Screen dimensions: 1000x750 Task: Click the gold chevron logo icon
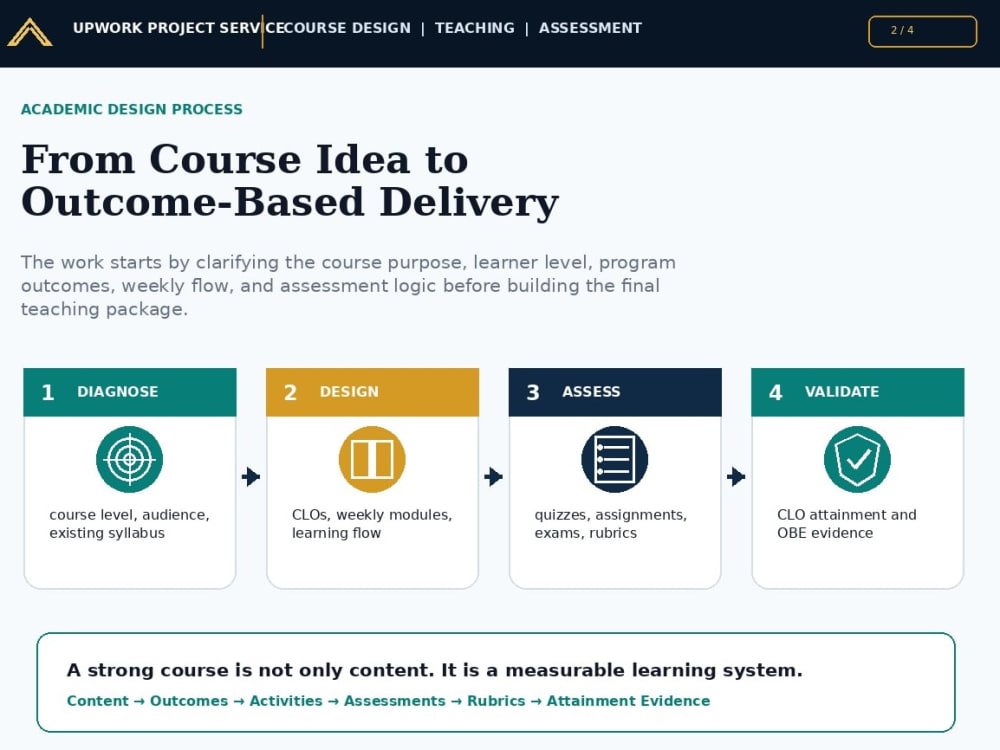pos(29,32)
